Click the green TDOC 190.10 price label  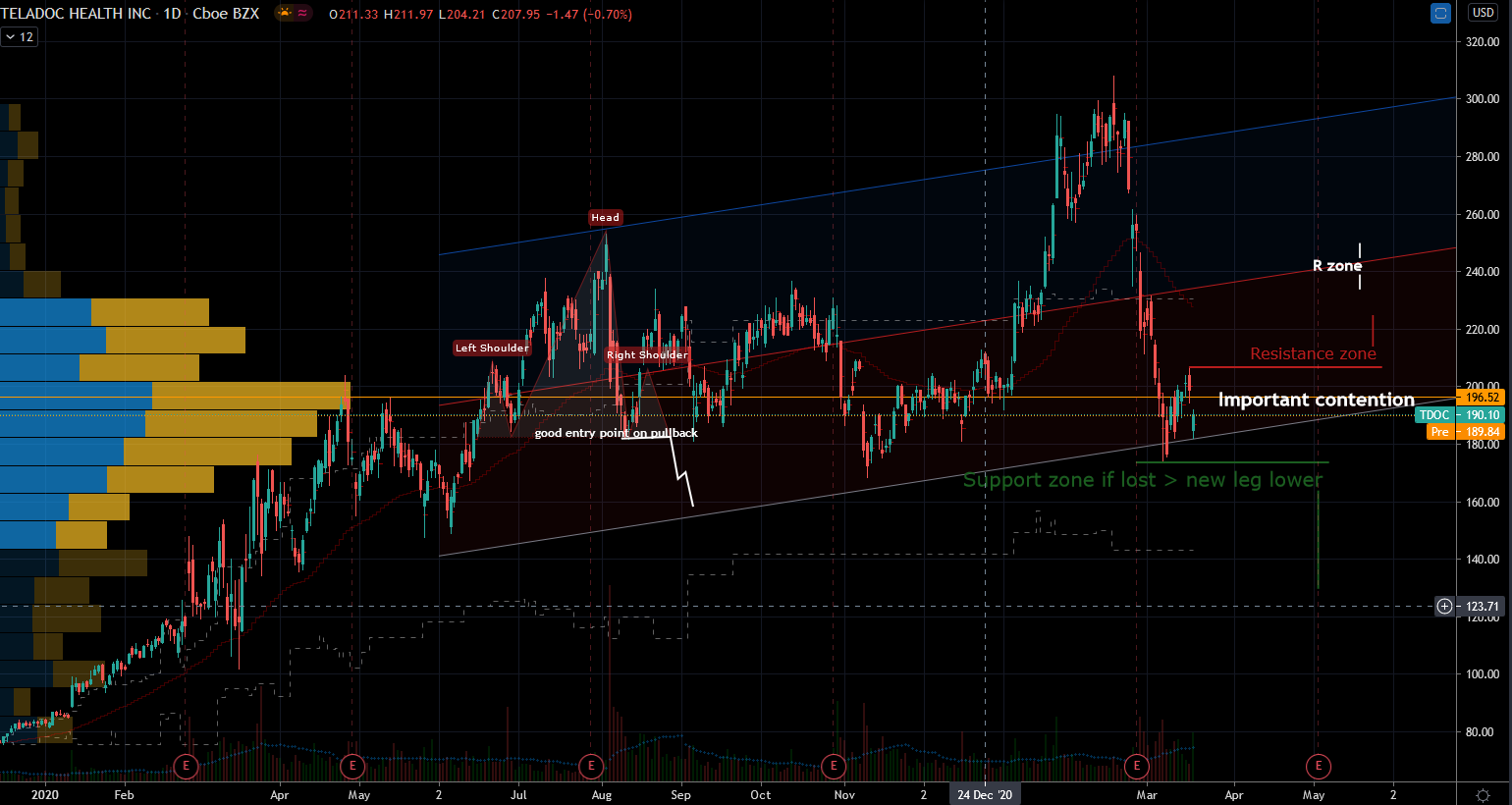click(1460, 415)
